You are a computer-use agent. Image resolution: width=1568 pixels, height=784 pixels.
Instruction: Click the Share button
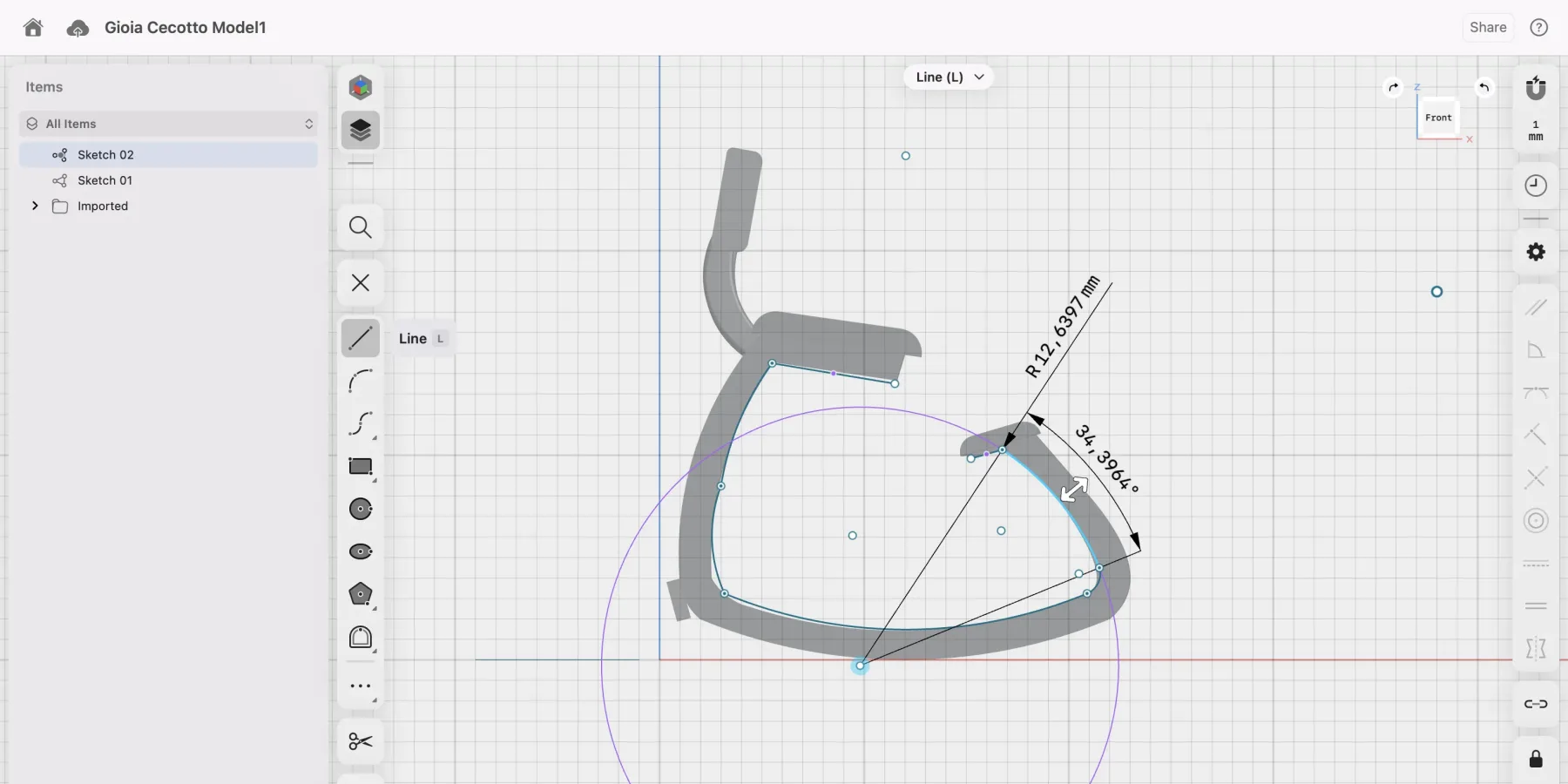pos(1487,27)
